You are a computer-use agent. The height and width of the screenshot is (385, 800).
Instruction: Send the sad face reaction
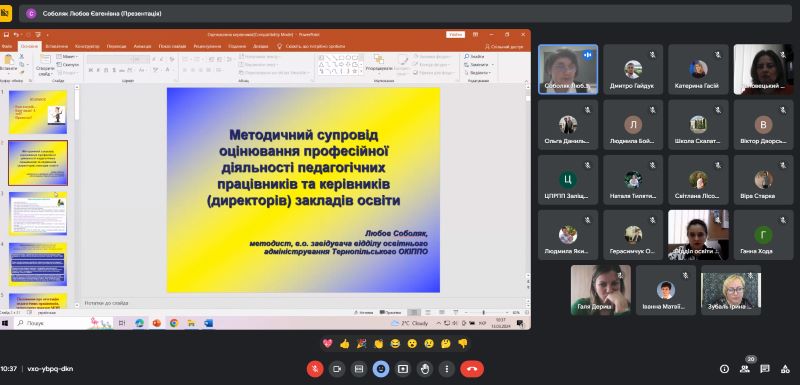click(429, 344)
